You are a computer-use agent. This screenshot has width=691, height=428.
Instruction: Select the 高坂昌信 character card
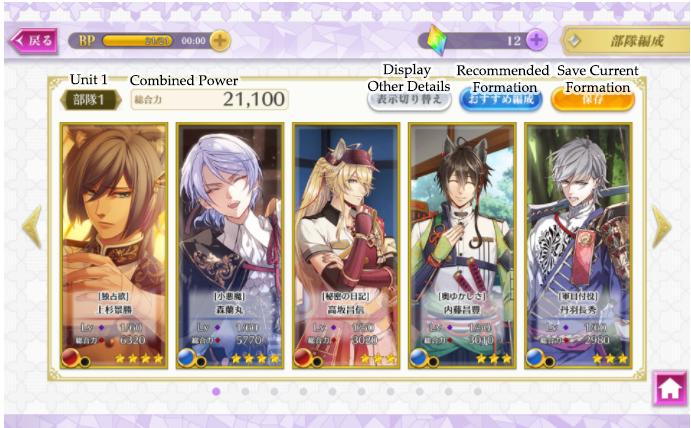click(x=346, y=246)
